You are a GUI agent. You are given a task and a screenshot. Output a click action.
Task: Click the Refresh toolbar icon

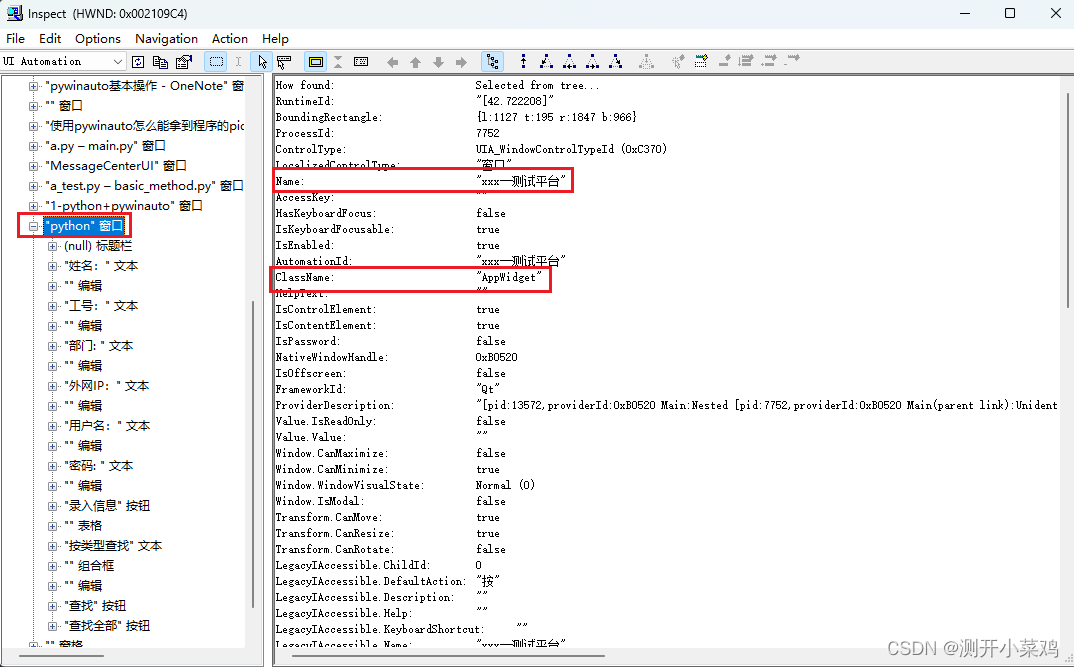pos(138,62)
